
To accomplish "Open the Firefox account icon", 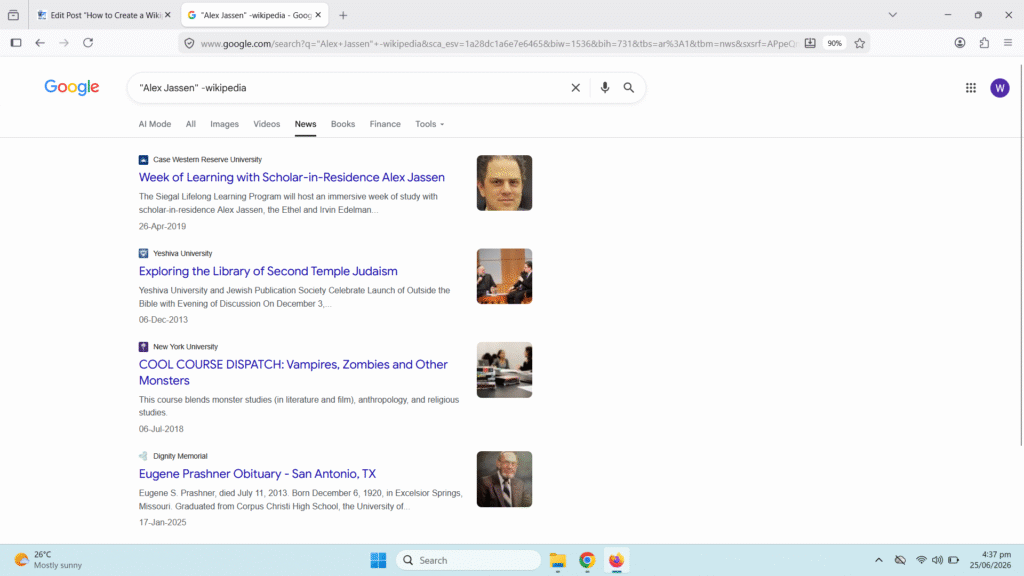I will [x=959, y=43].
